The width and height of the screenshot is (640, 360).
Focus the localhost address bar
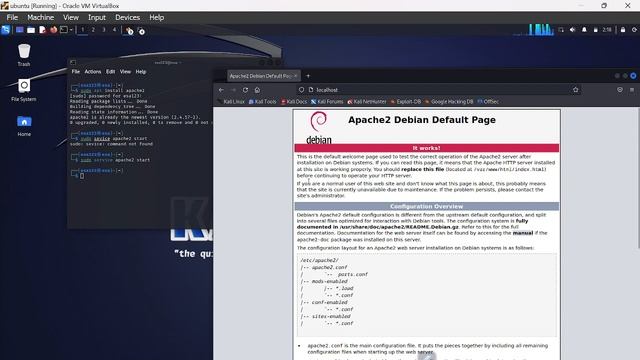(439, 90)
